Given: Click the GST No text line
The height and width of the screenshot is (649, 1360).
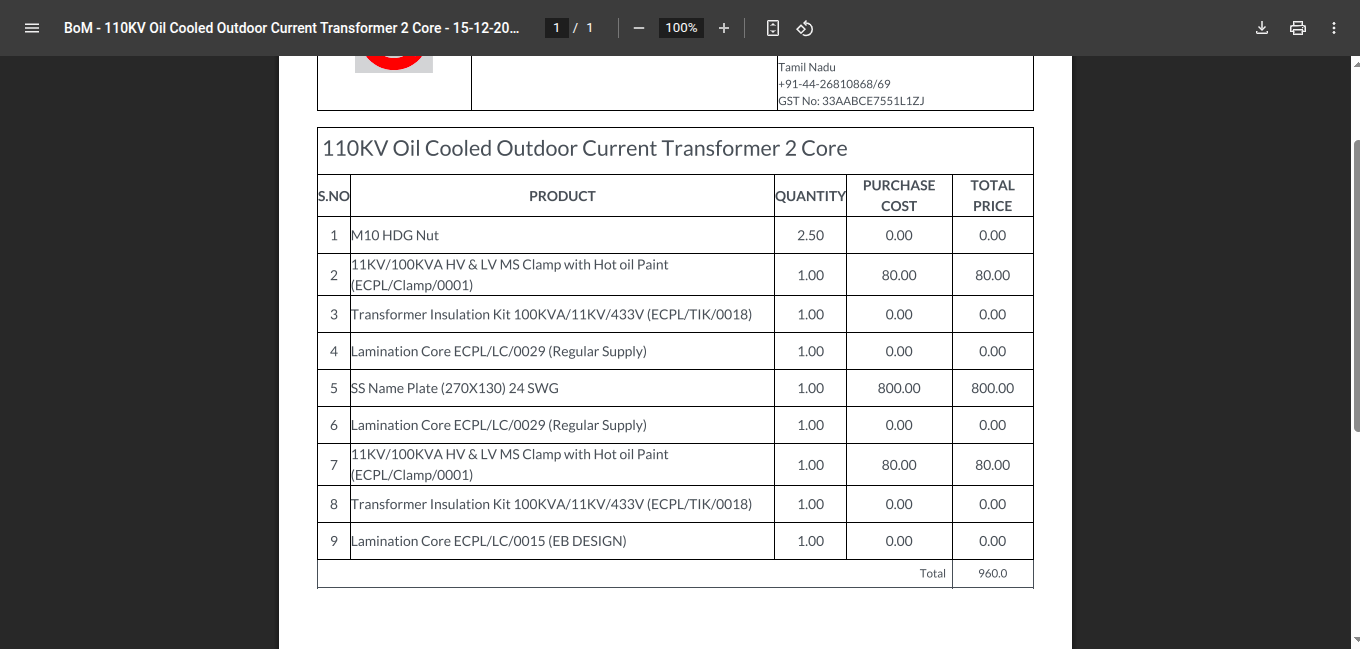Looking at the screenshot, I should (851, 101).
